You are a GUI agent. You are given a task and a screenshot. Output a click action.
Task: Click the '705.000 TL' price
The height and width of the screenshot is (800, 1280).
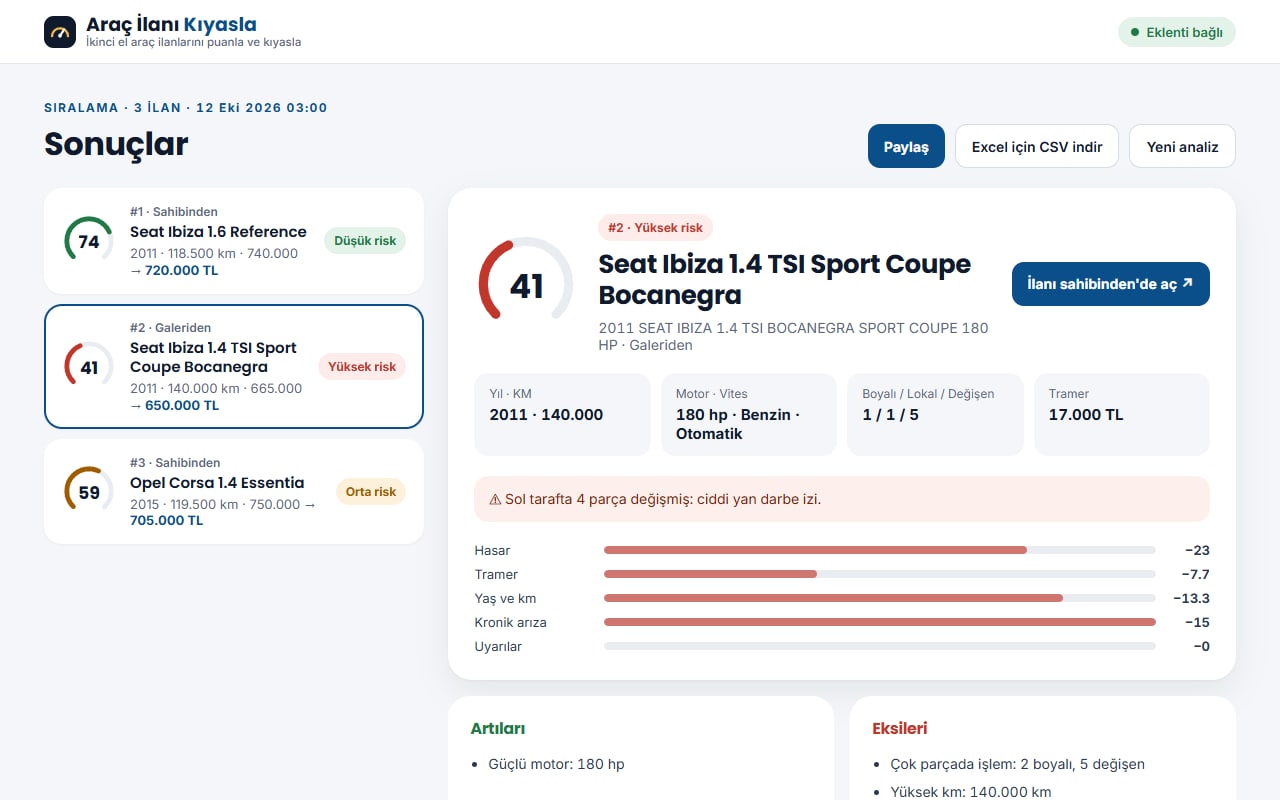click(x=166, y=521)
